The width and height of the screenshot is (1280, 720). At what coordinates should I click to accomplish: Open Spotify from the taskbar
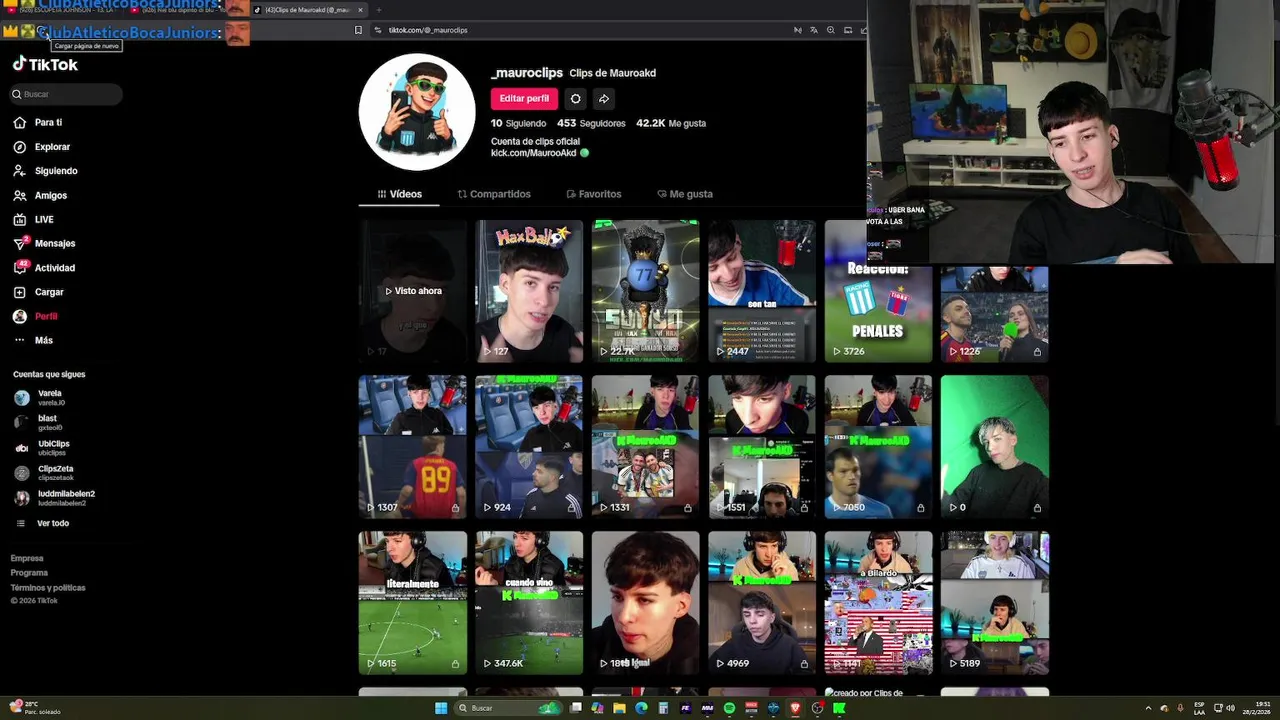[729, 708]
